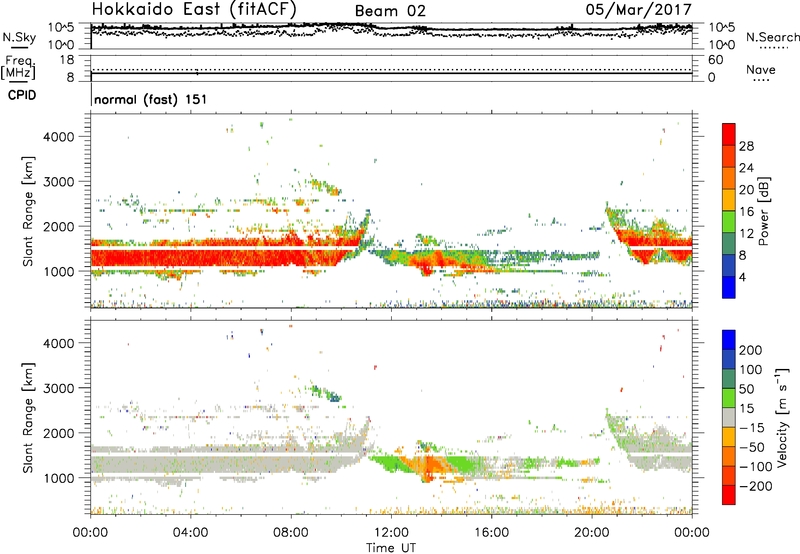The width and height of the screenshot is (800, 554).
Task: Click the 'Time UT' axis label
Action: (391, 548)
